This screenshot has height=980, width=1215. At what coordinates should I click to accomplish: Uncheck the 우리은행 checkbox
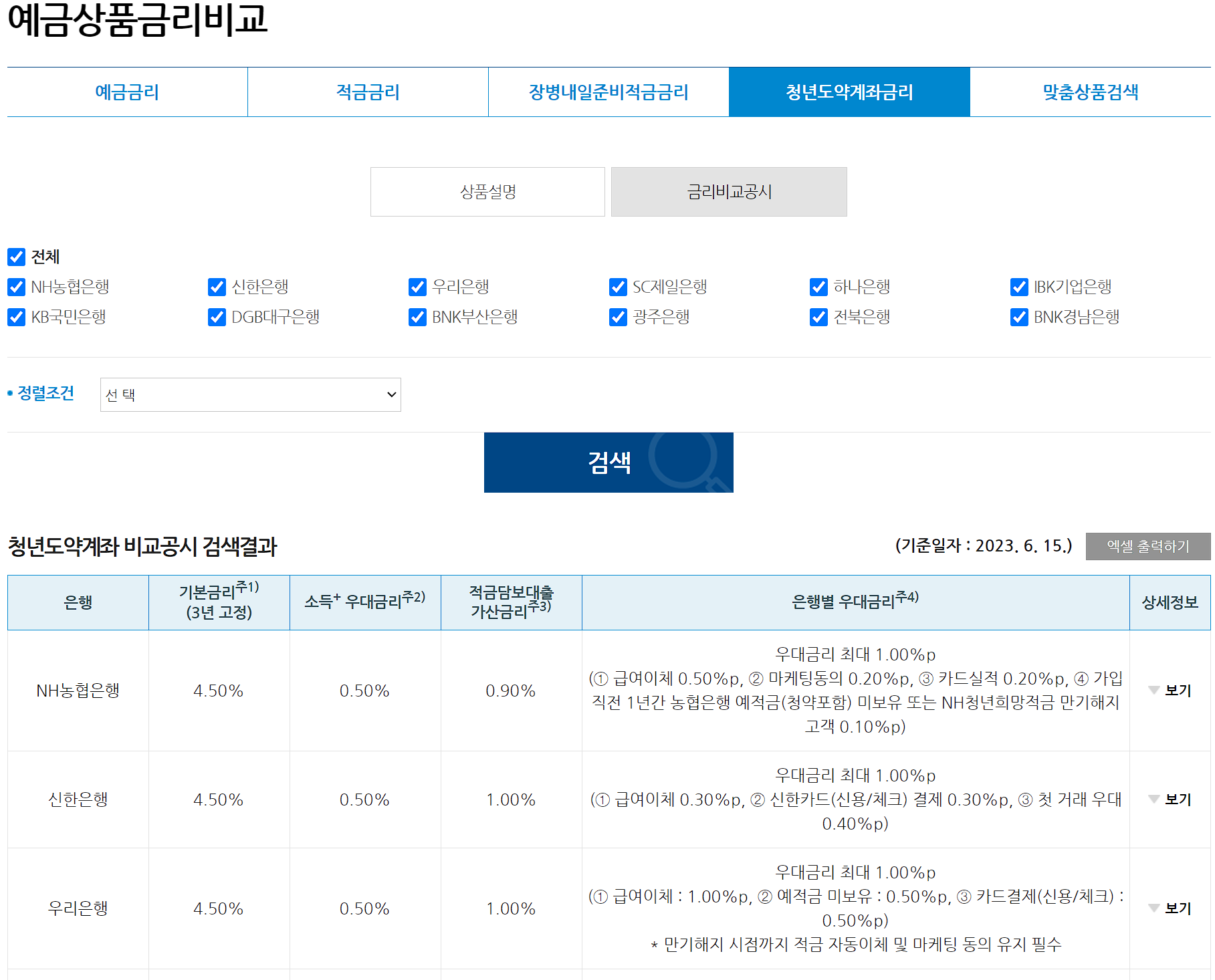point(417,287)
